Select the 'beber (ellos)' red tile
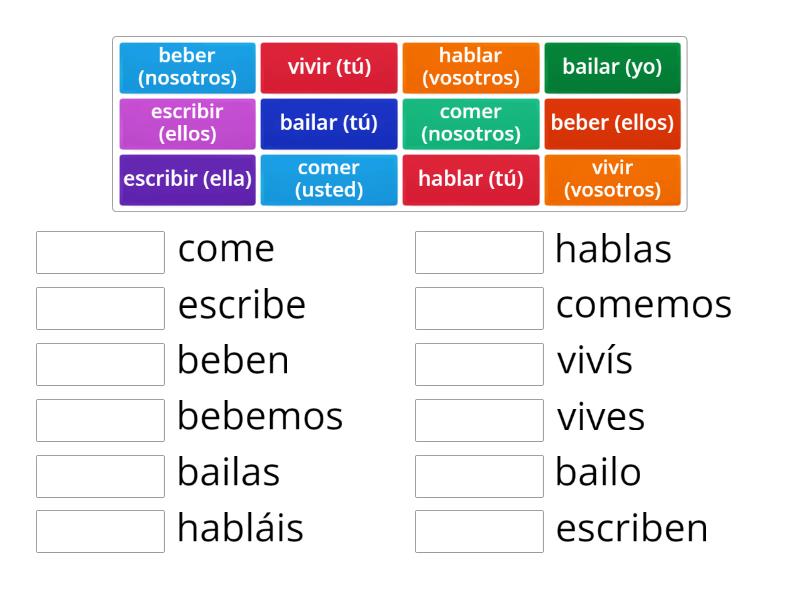The height and width of the screenshot is (600, 800). point(612,123)
